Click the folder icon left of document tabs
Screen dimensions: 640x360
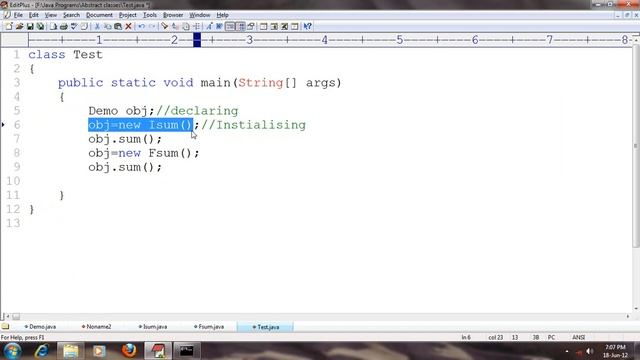tap(5, 327)
